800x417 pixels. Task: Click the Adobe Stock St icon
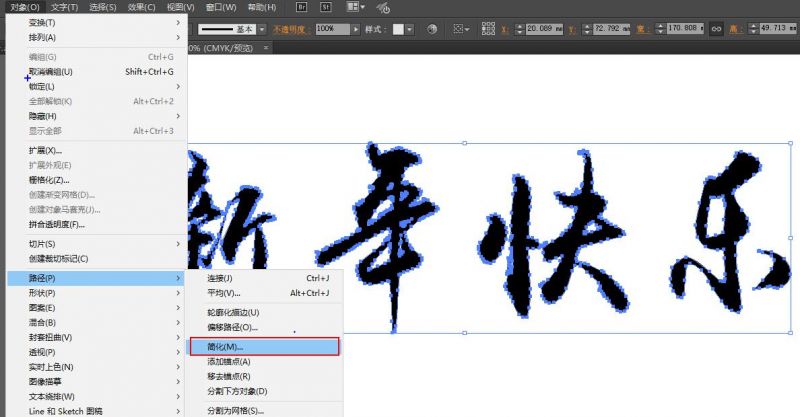pos(326,6)
